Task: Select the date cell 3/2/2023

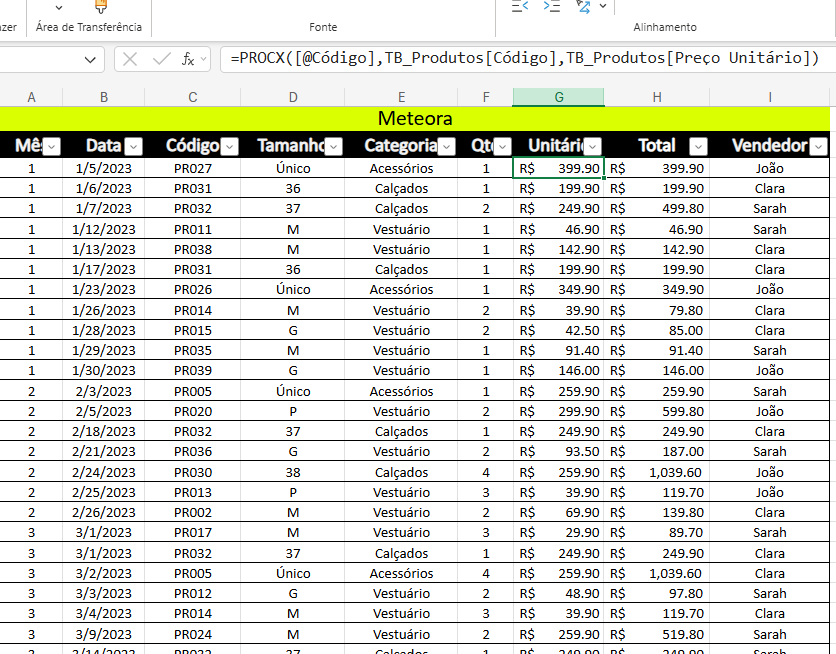Action: click(x=103, y=574)
